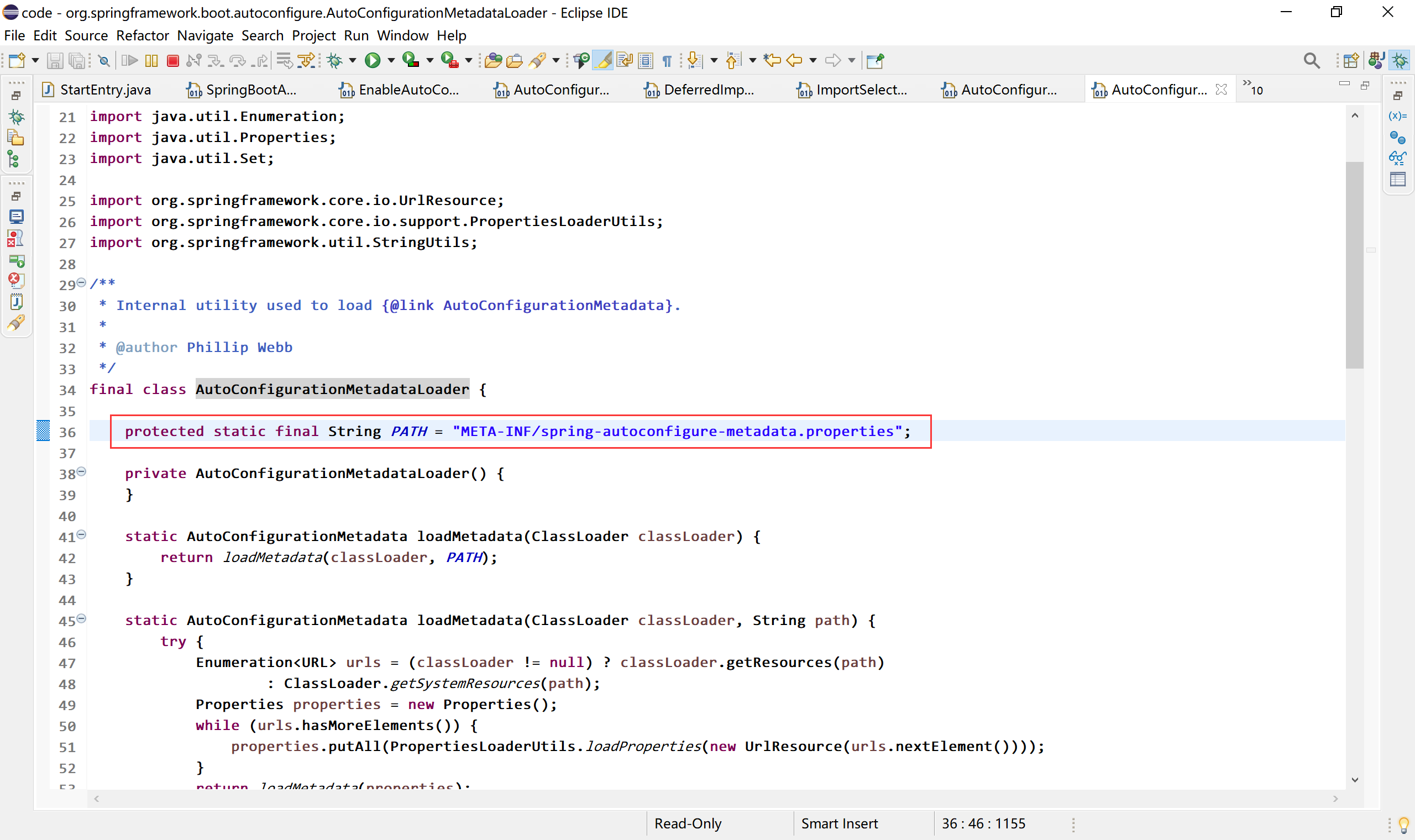Open the Run button dropdown arrow
Viewport: 1415px width, 840px height.
[391, 61]
